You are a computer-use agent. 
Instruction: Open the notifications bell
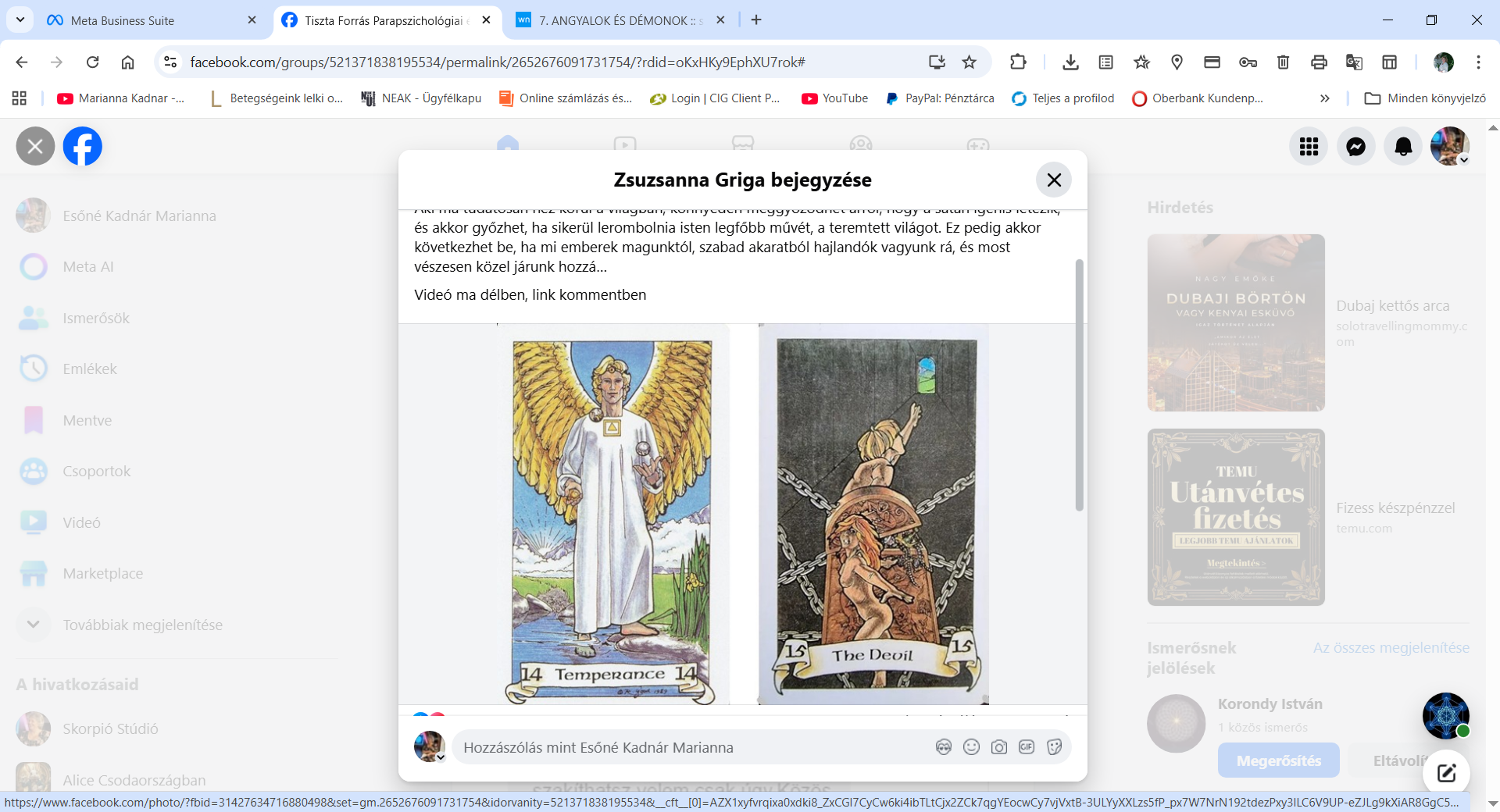[x=1404, y=146]
